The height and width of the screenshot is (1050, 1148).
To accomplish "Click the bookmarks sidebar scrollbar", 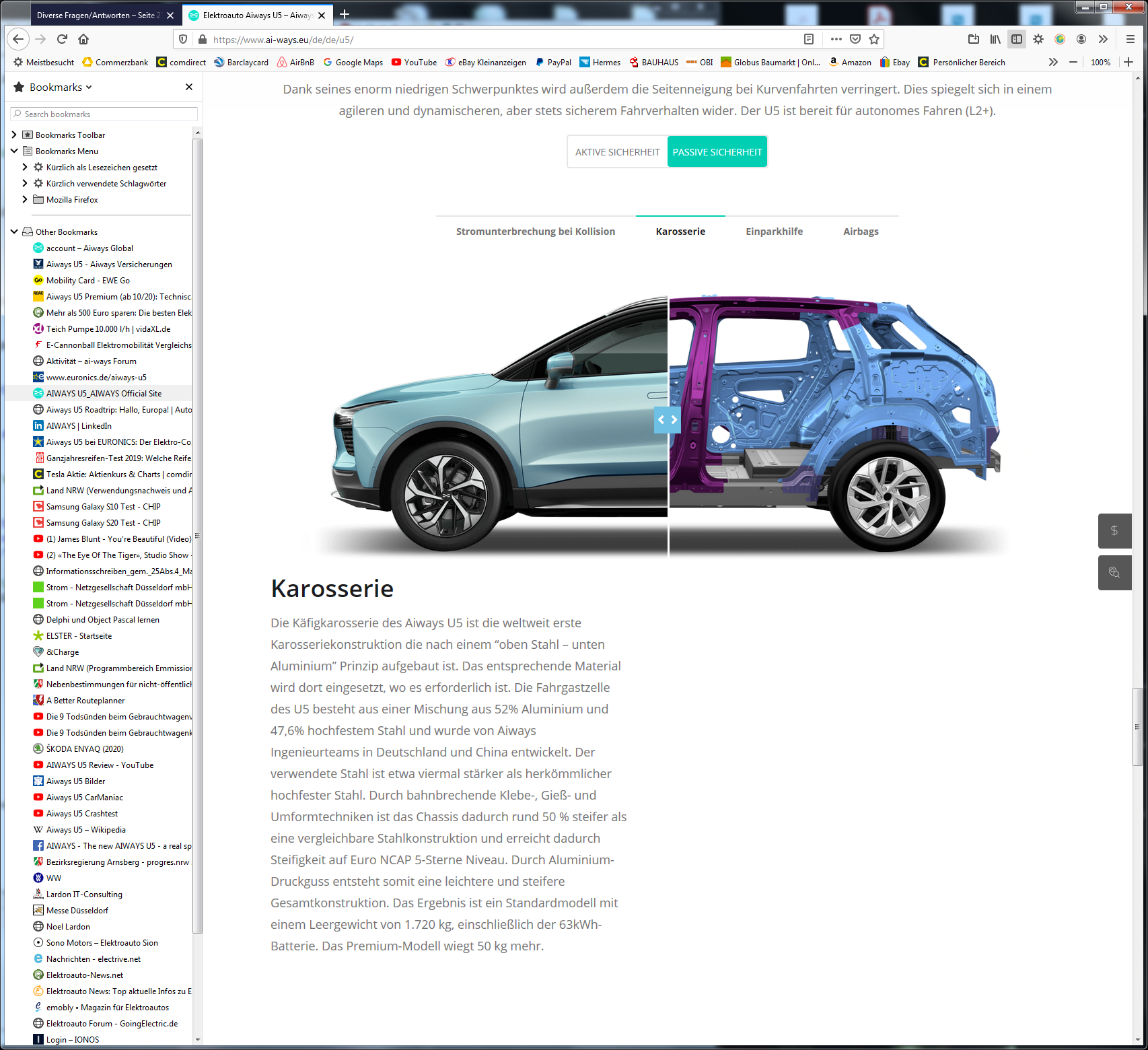I will [198, 536].
